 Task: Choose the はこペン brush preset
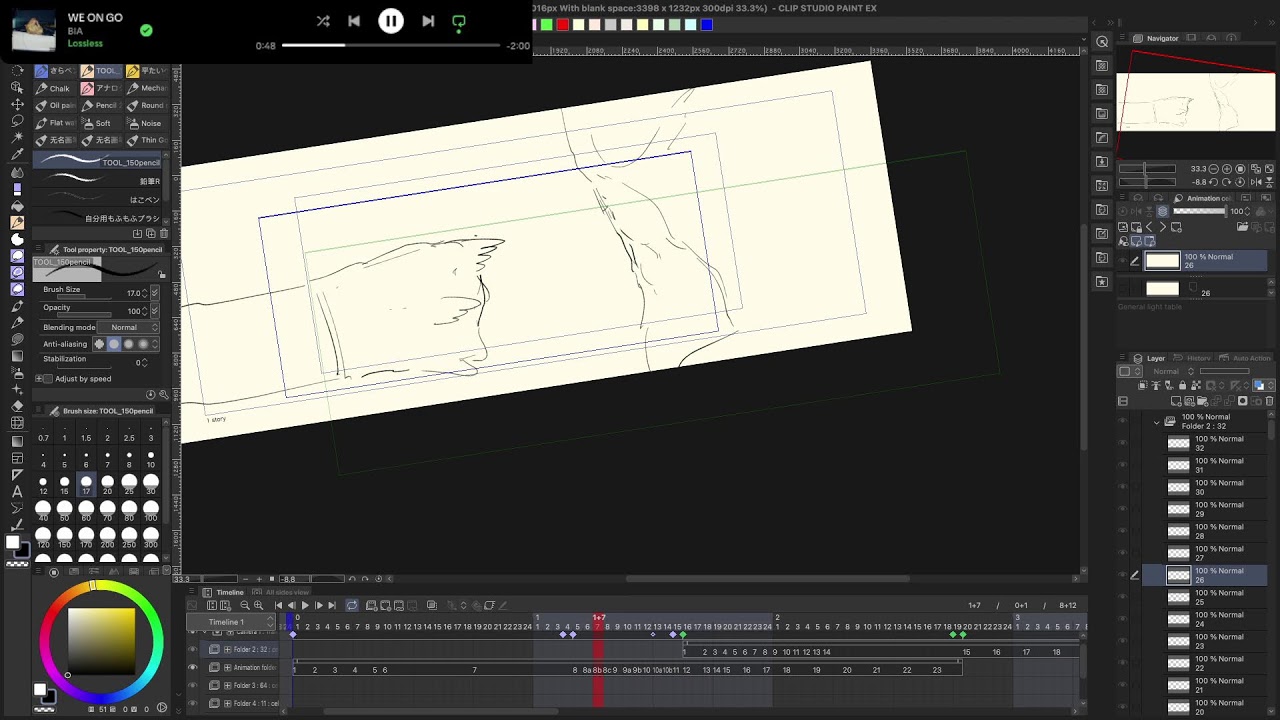(x=97, y=198)
